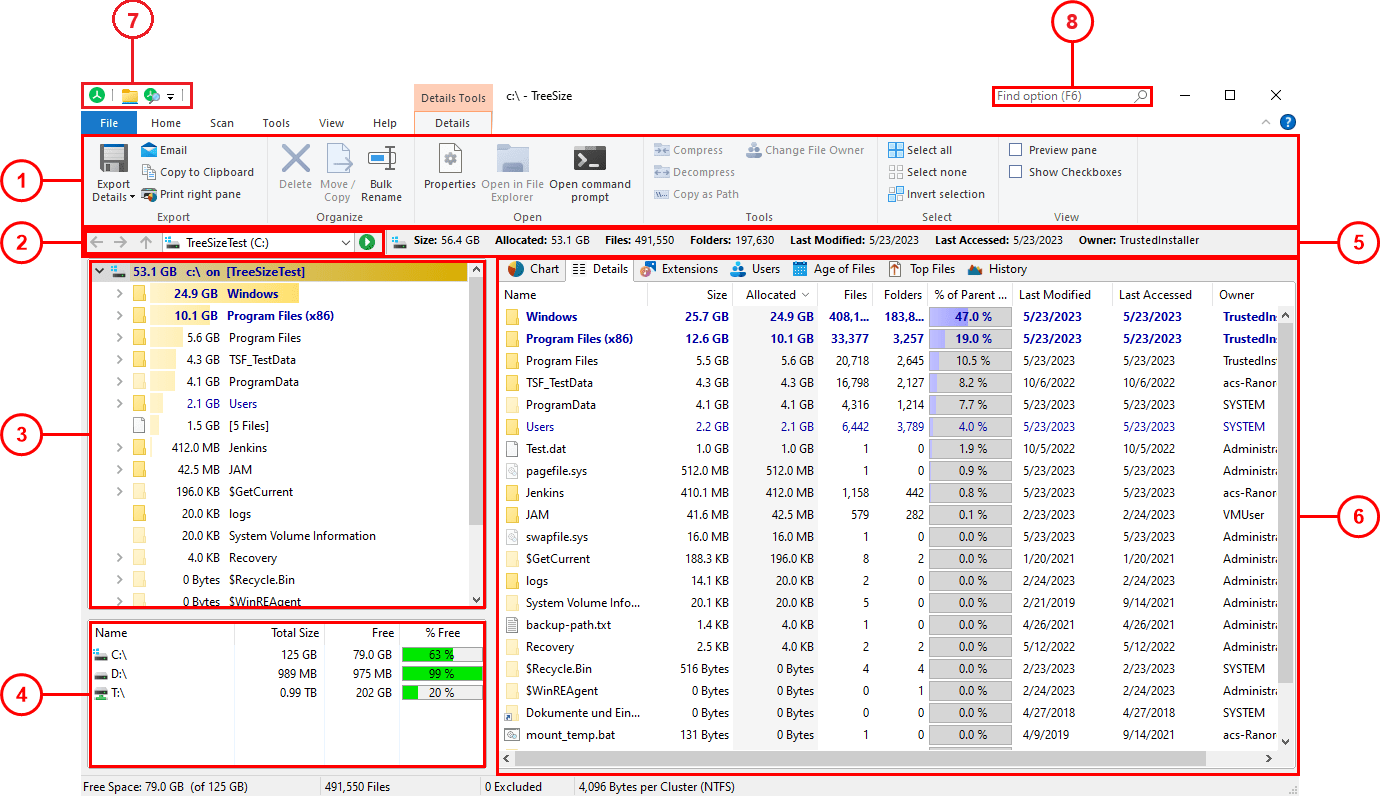Click the blue help question mark icon
The width and height of the screenshot is (1380, 797).
(x=1287, y=123)
